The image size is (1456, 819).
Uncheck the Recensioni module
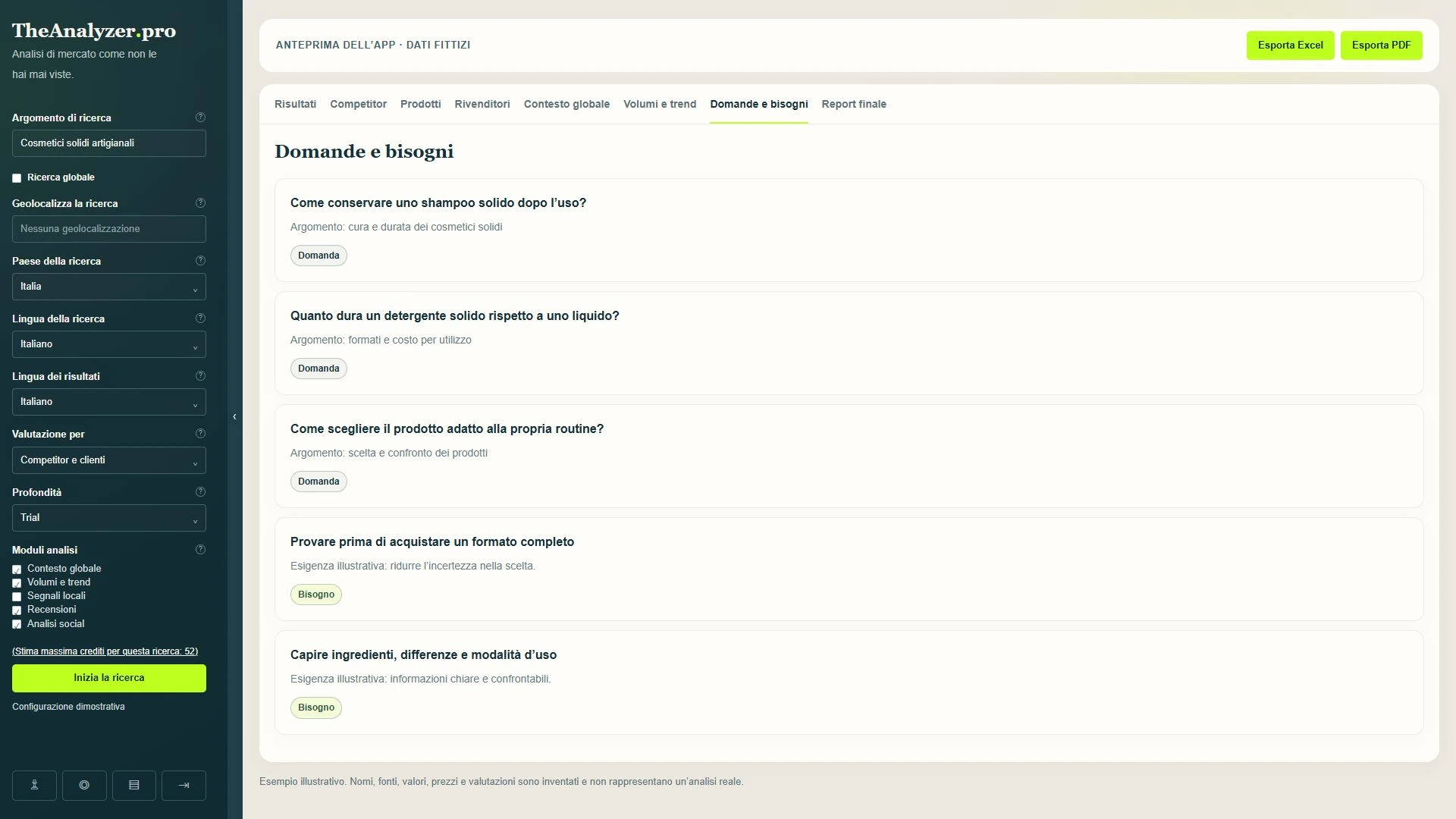pos(17,610)
